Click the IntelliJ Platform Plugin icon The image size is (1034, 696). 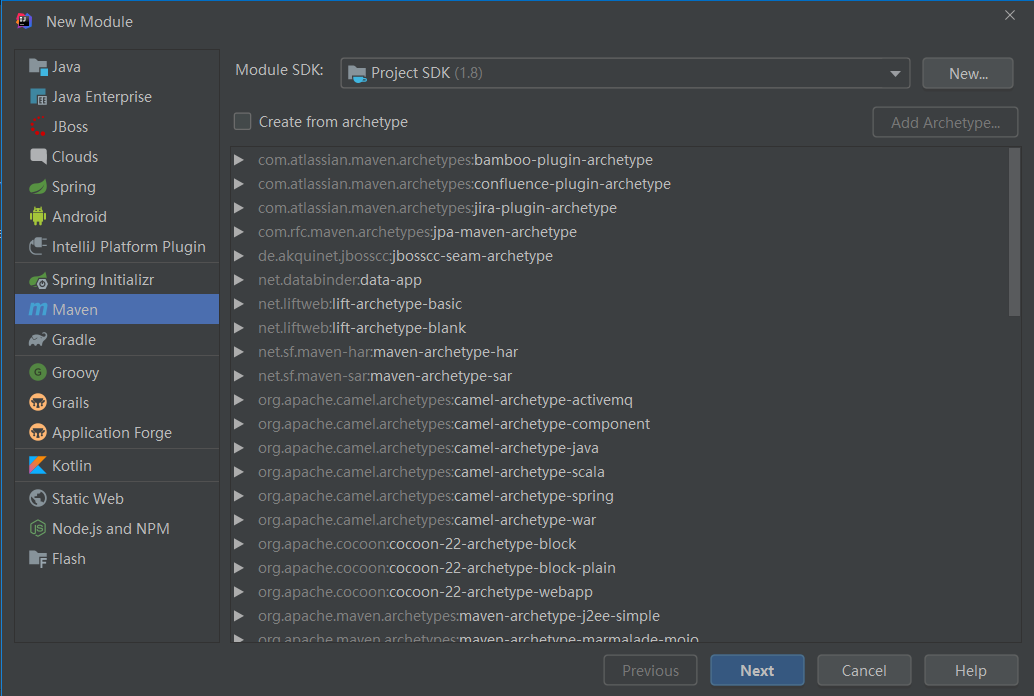[x=38, y=247]
